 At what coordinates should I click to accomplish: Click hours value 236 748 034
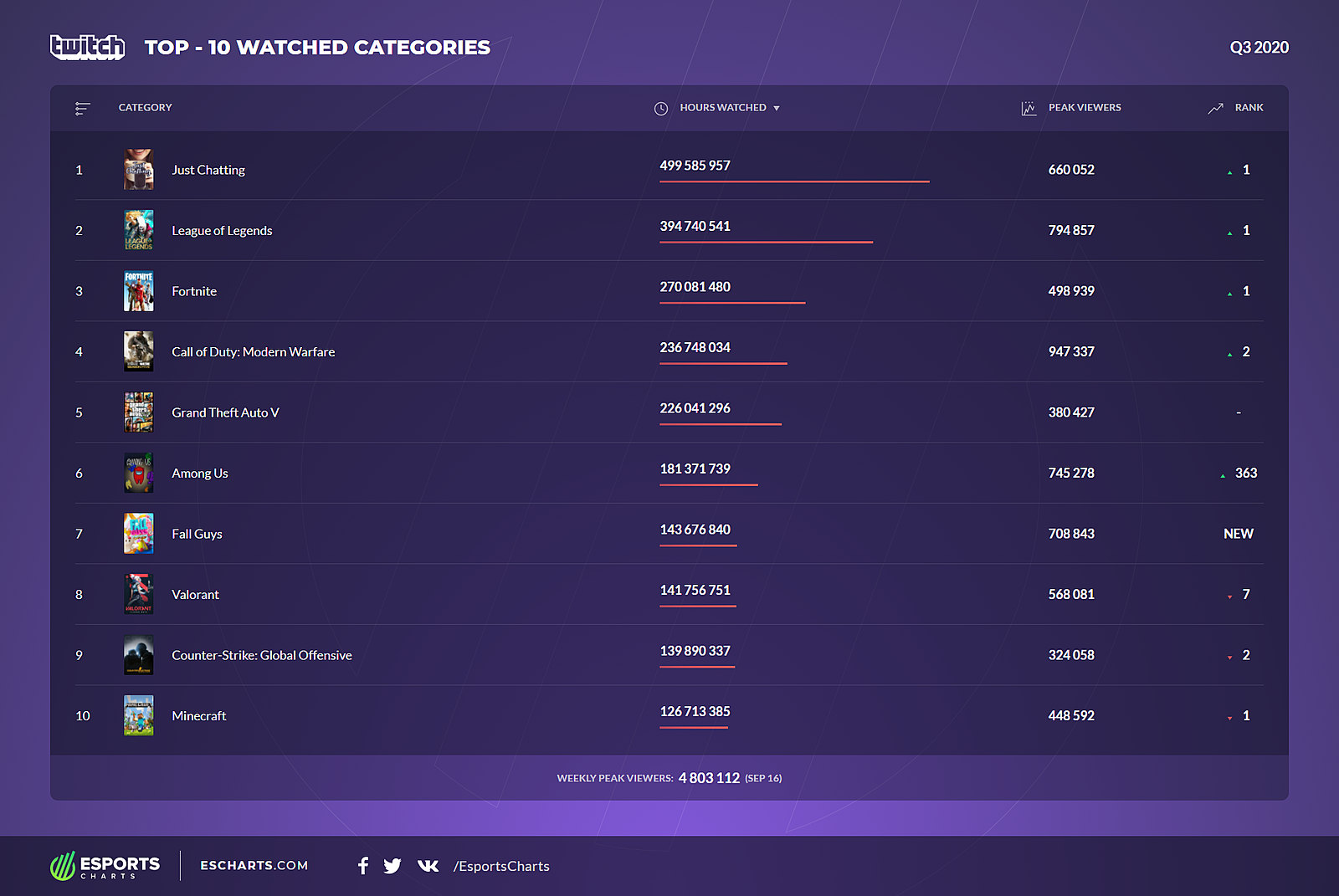pos(695,347)
